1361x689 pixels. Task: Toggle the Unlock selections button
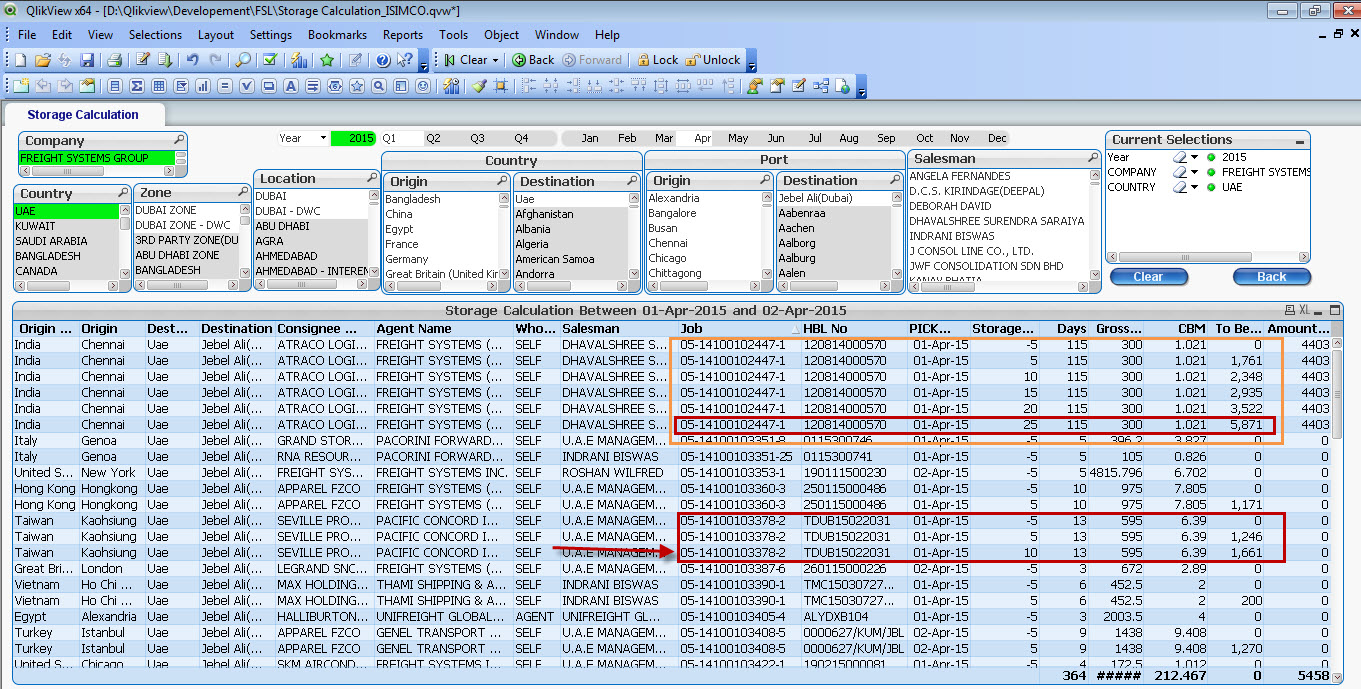pyautogui.click(x=712, y=60)
